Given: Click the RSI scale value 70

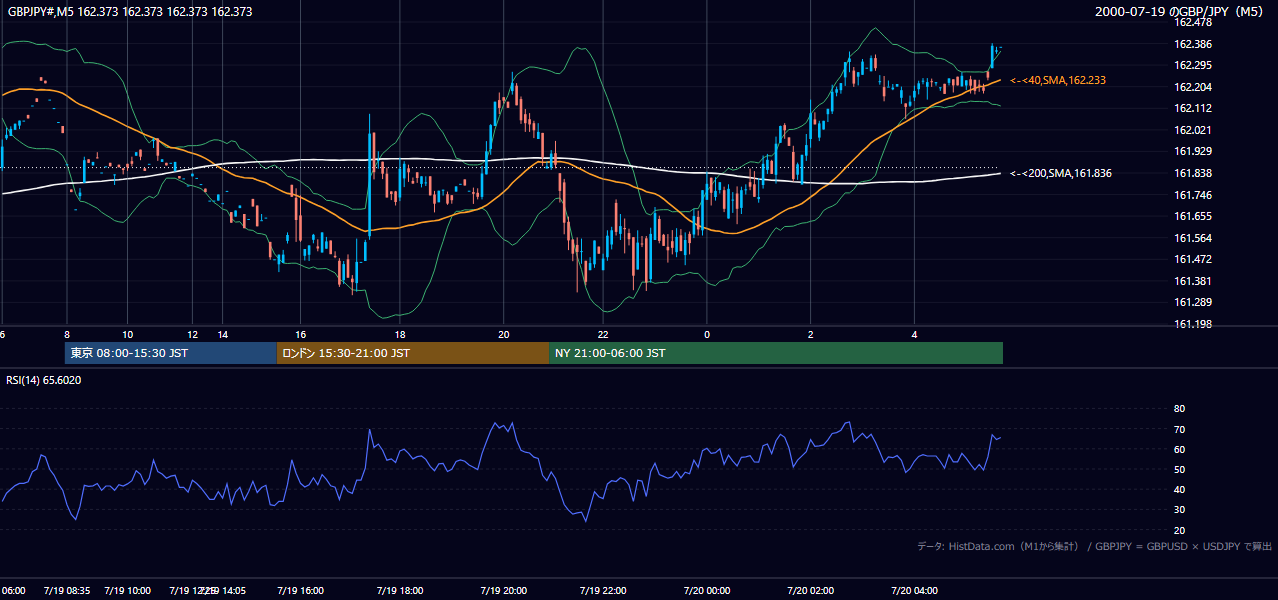Looking at the screenshot, I should click(1179, 429).
